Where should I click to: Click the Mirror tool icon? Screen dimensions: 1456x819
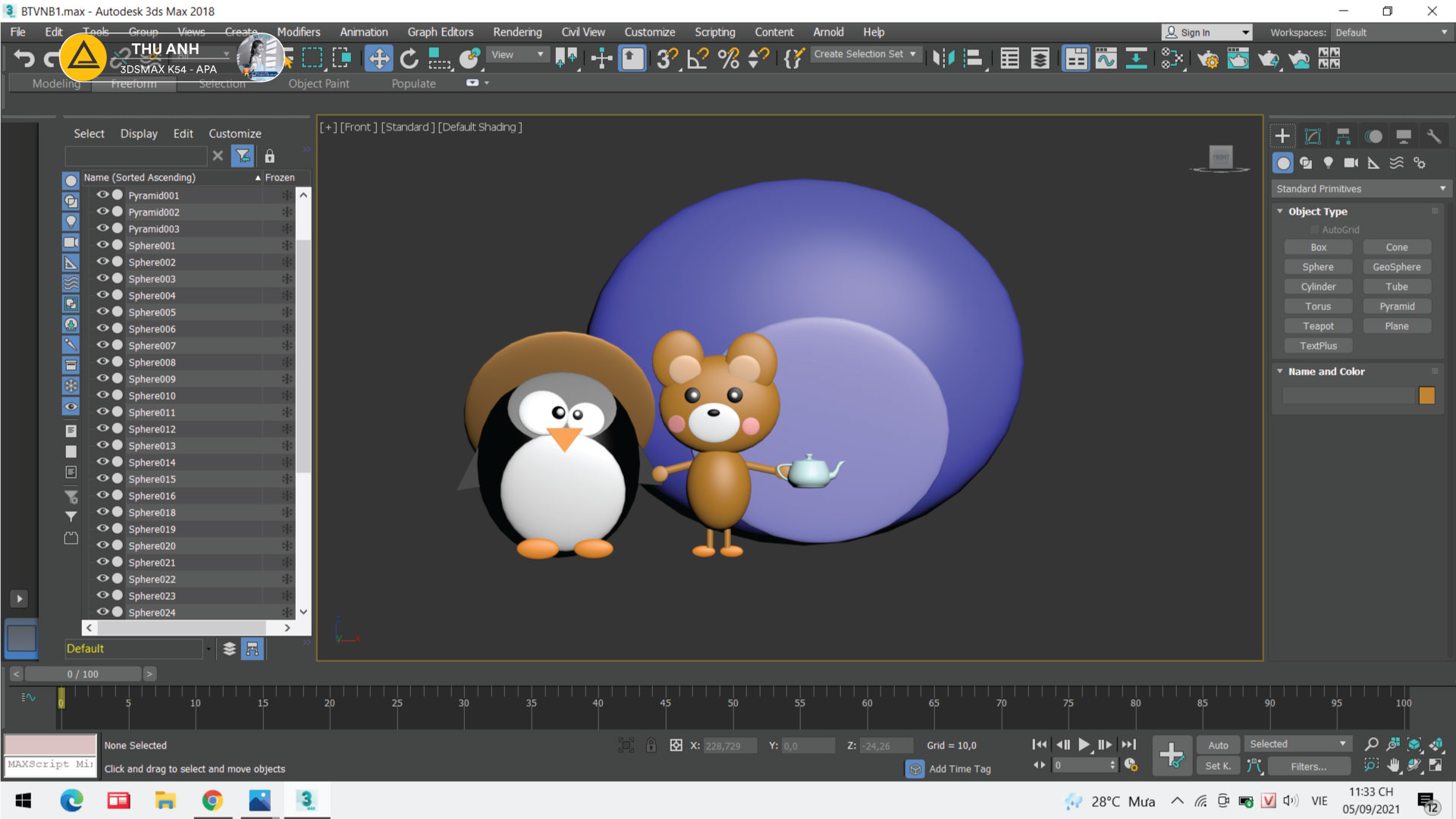point(943,58)
